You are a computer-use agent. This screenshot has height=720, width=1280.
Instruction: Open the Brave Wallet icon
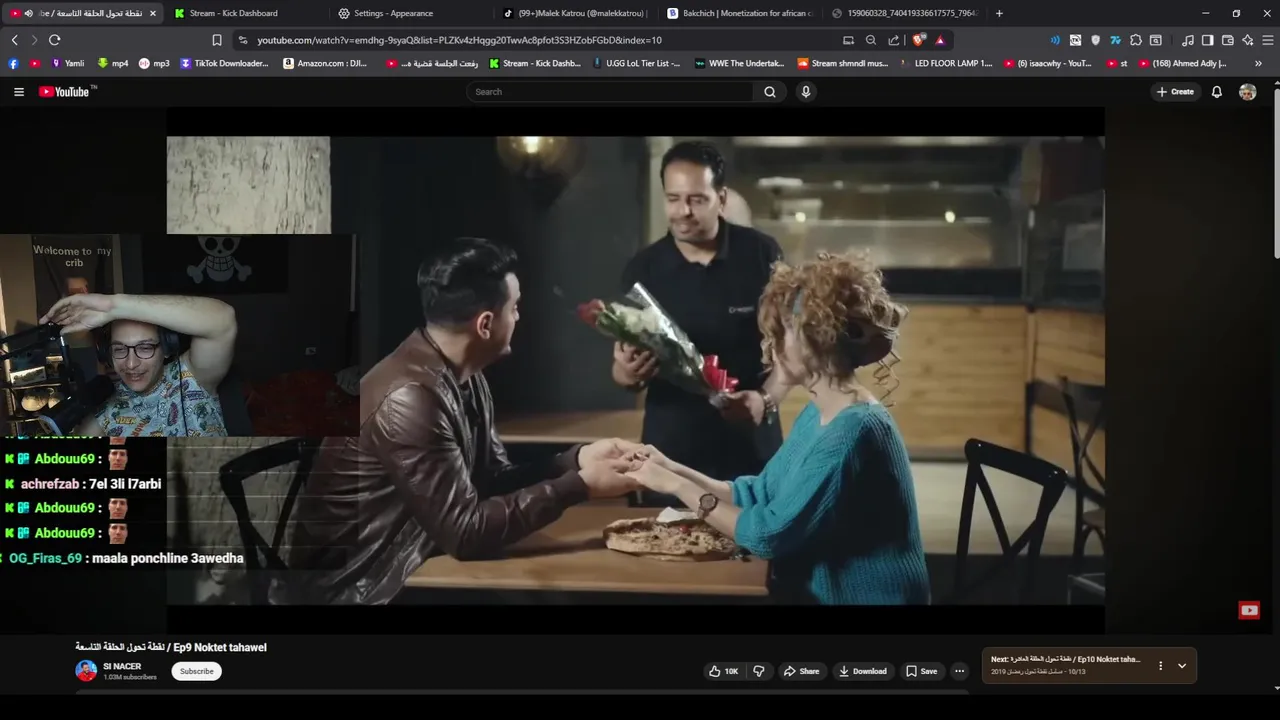tap(1227, 40)
